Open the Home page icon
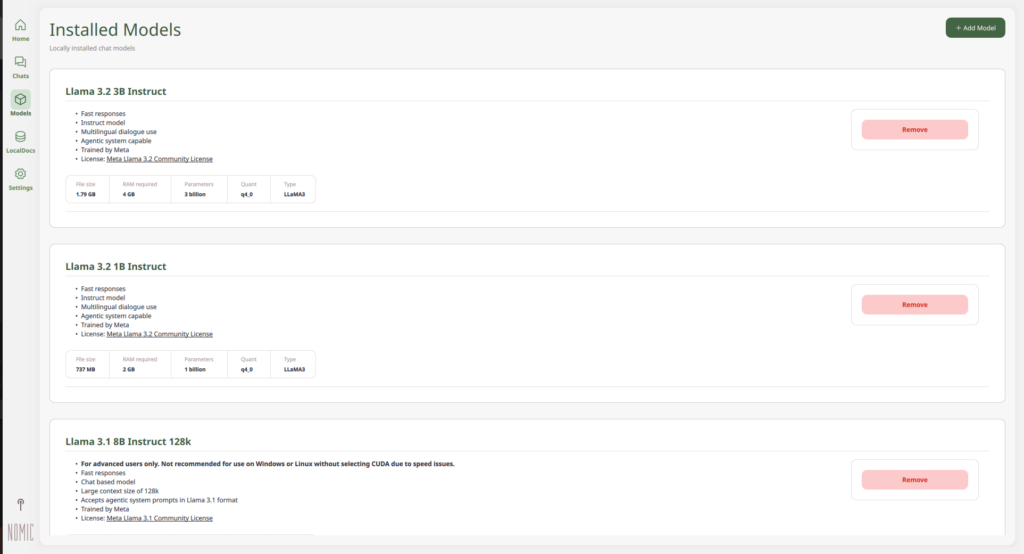The width and height of the screenshot is (1024, 554). click(20, 25)
